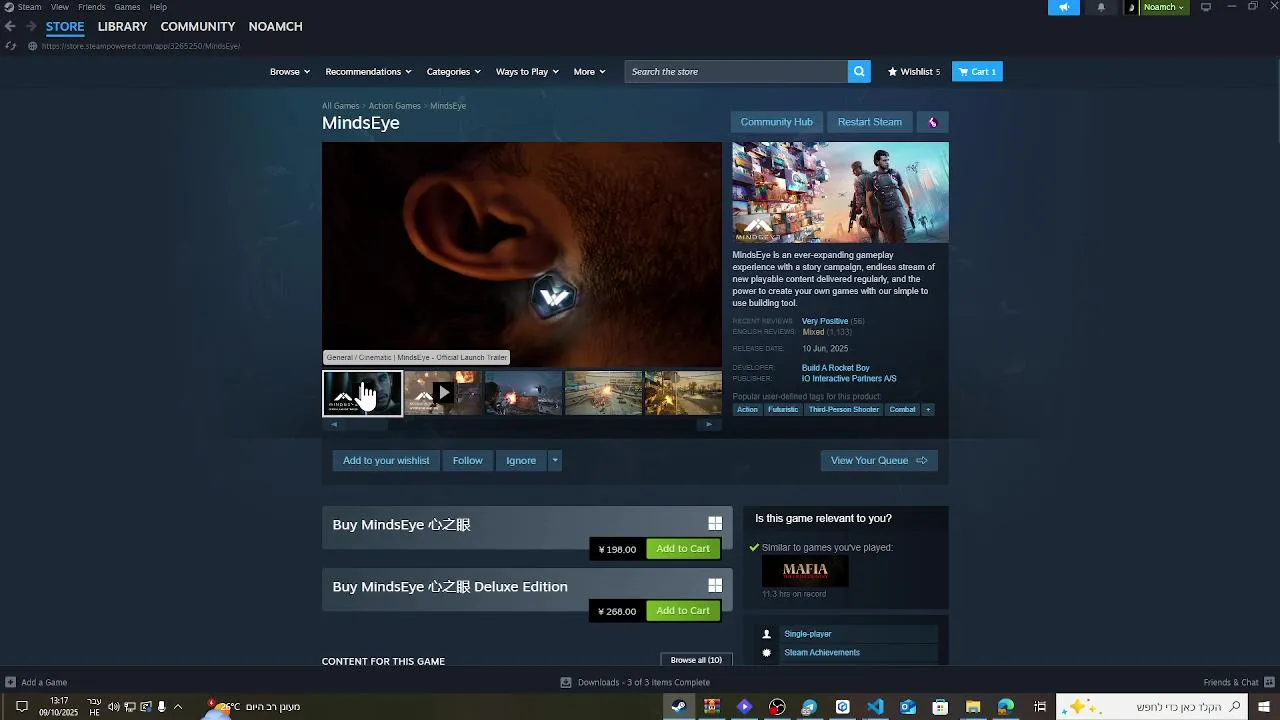
Task: Click the magnifier search button
Action: [x=858, y=72]
